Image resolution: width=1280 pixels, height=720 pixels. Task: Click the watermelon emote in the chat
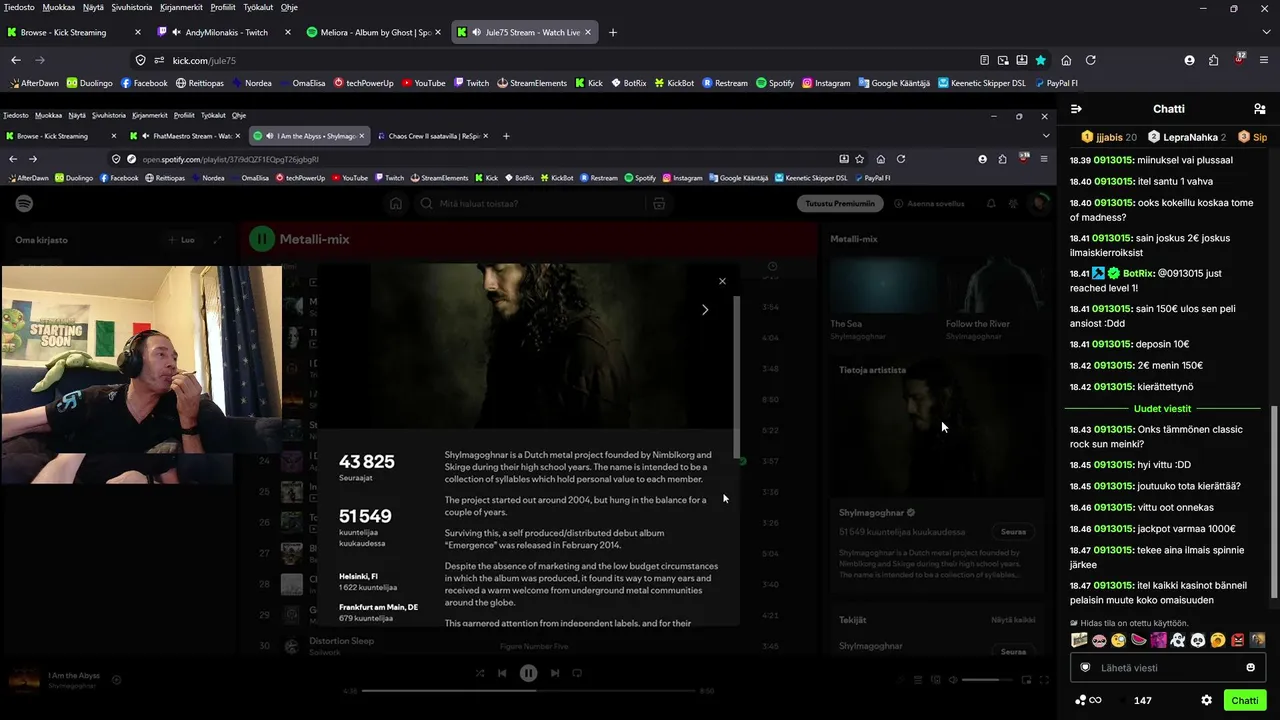coord(1138,640)
